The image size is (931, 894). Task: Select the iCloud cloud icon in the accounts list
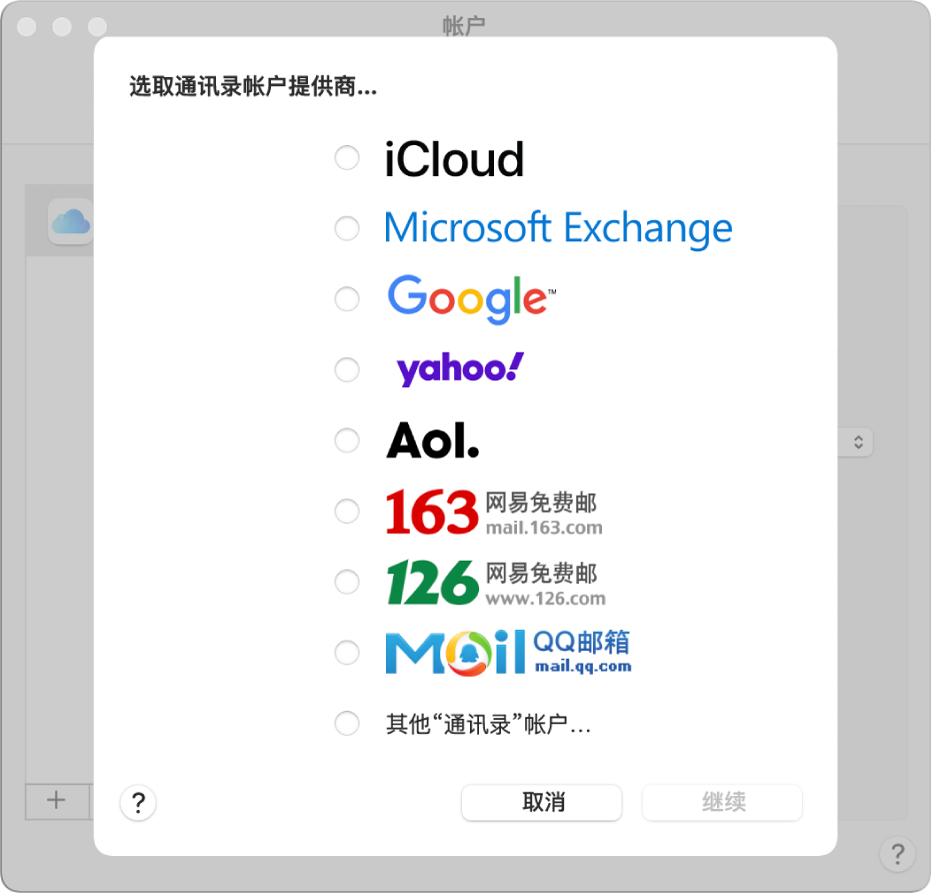71,222
